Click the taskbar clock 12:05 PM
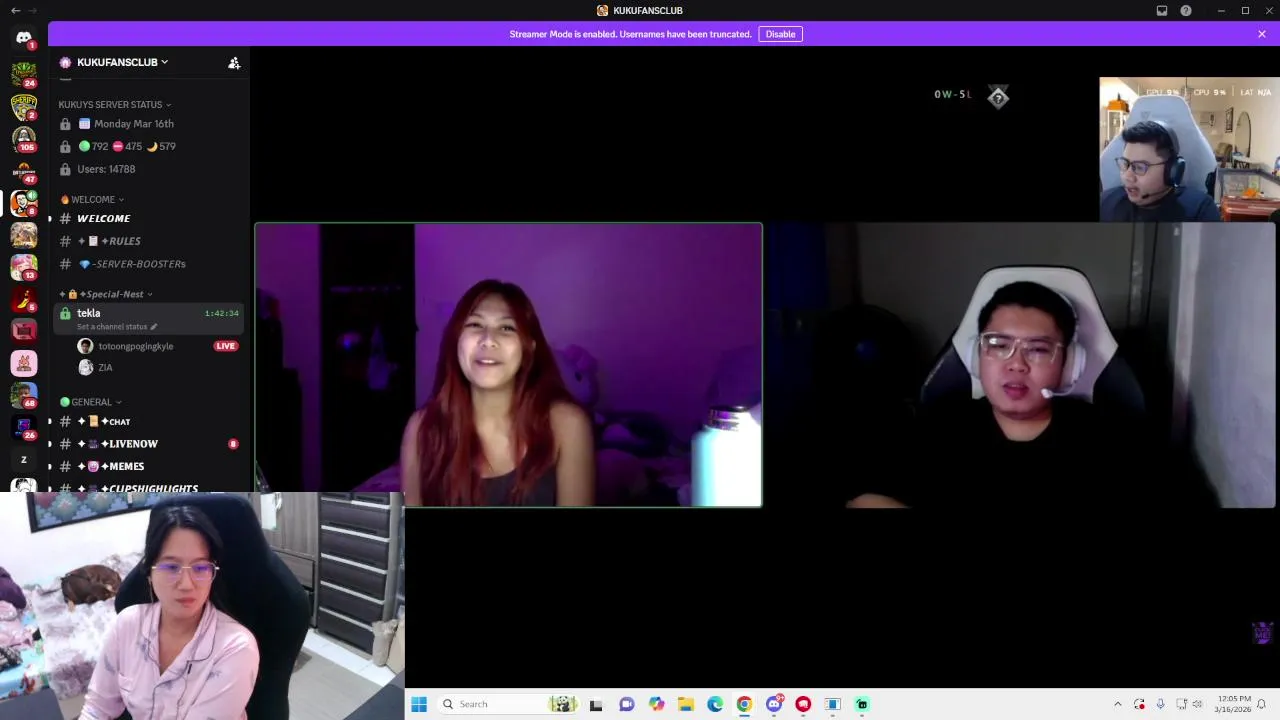 pos(1233,704)
